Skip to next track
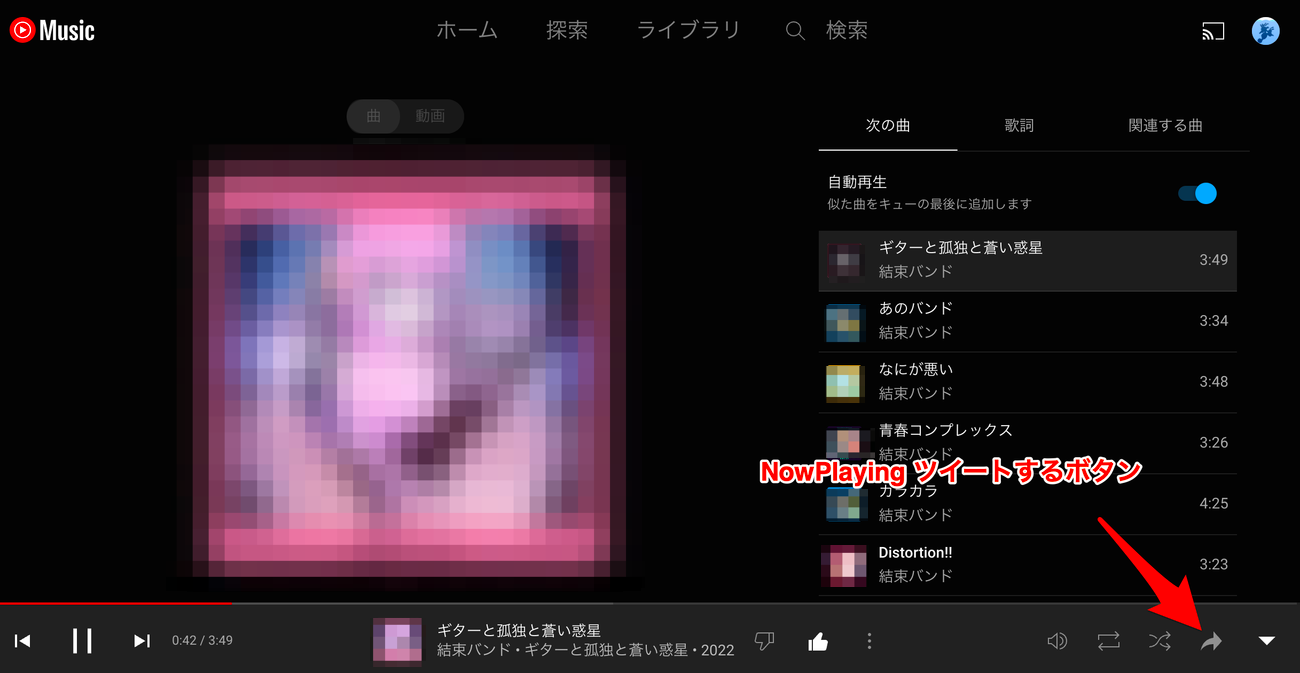 [142, 641]
